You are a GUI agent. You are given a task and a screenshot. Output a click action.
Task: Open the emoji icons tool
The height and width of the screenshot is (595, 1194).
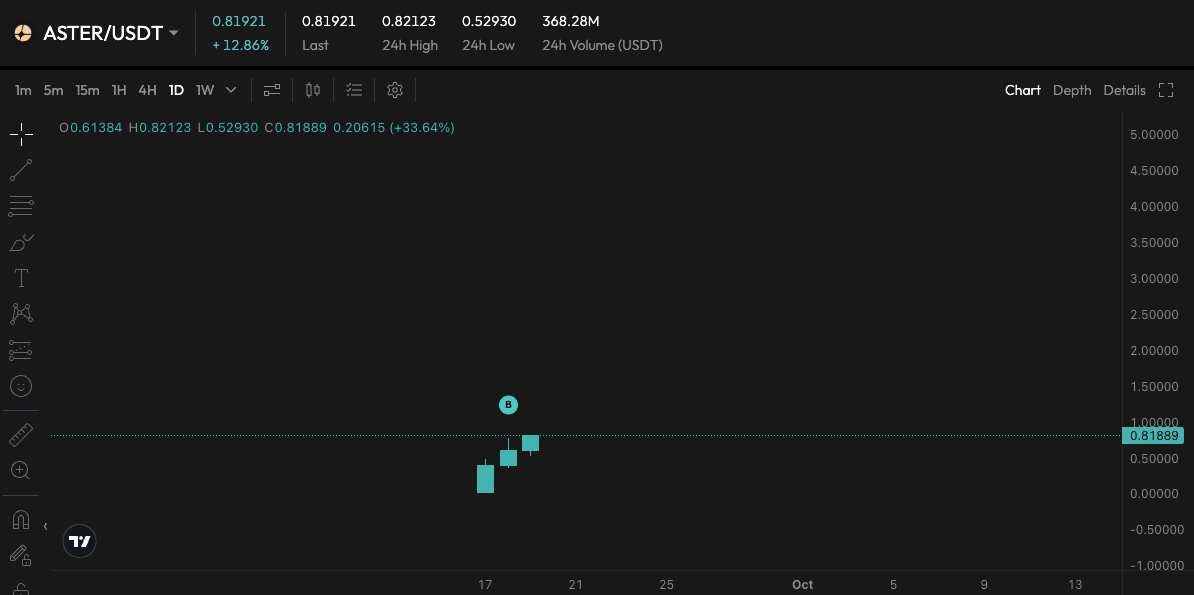click(21, 386)
